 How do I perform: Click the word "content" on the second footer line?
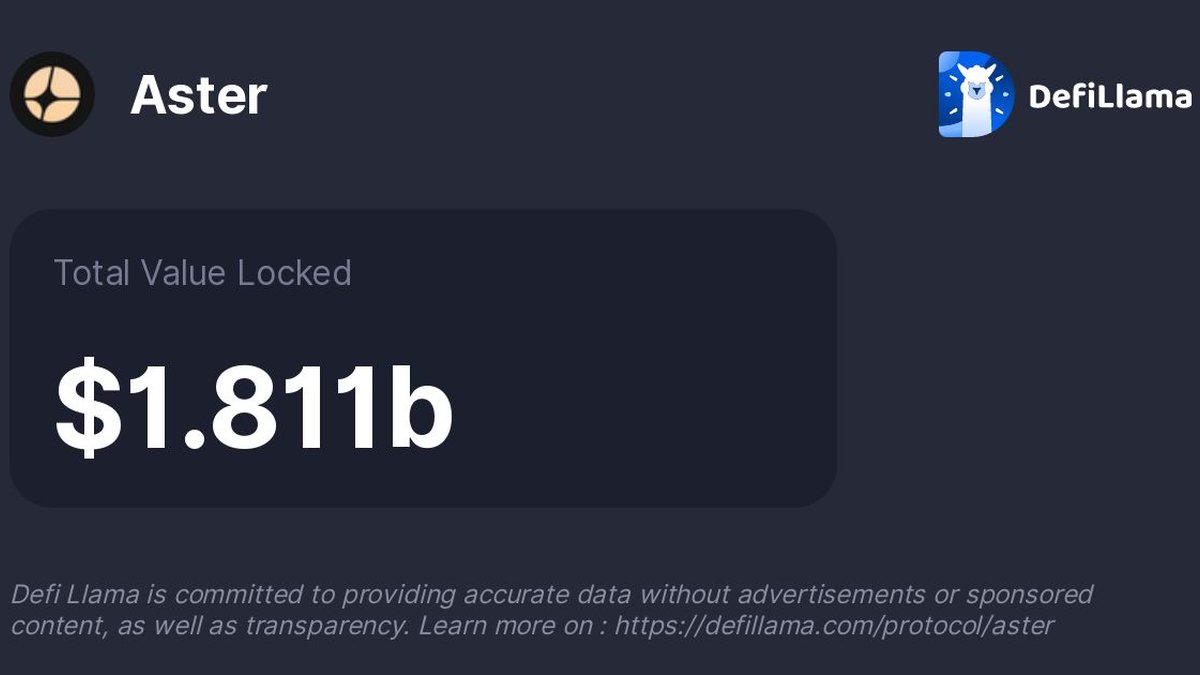click(x=49, y=626)
